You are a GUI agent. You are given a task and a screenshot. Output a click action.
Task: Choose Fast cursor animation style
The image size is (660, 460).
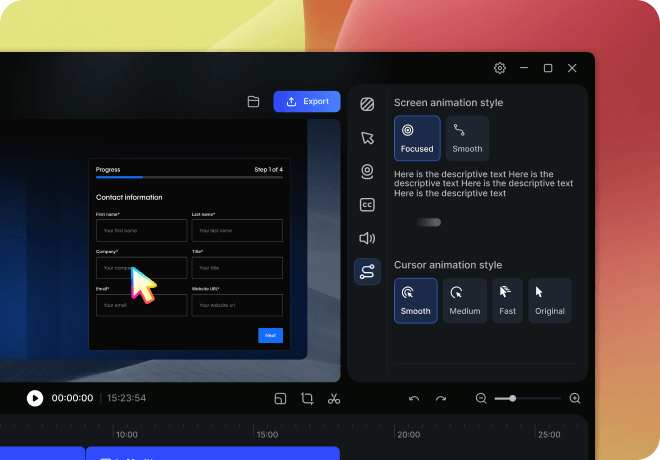507,300
